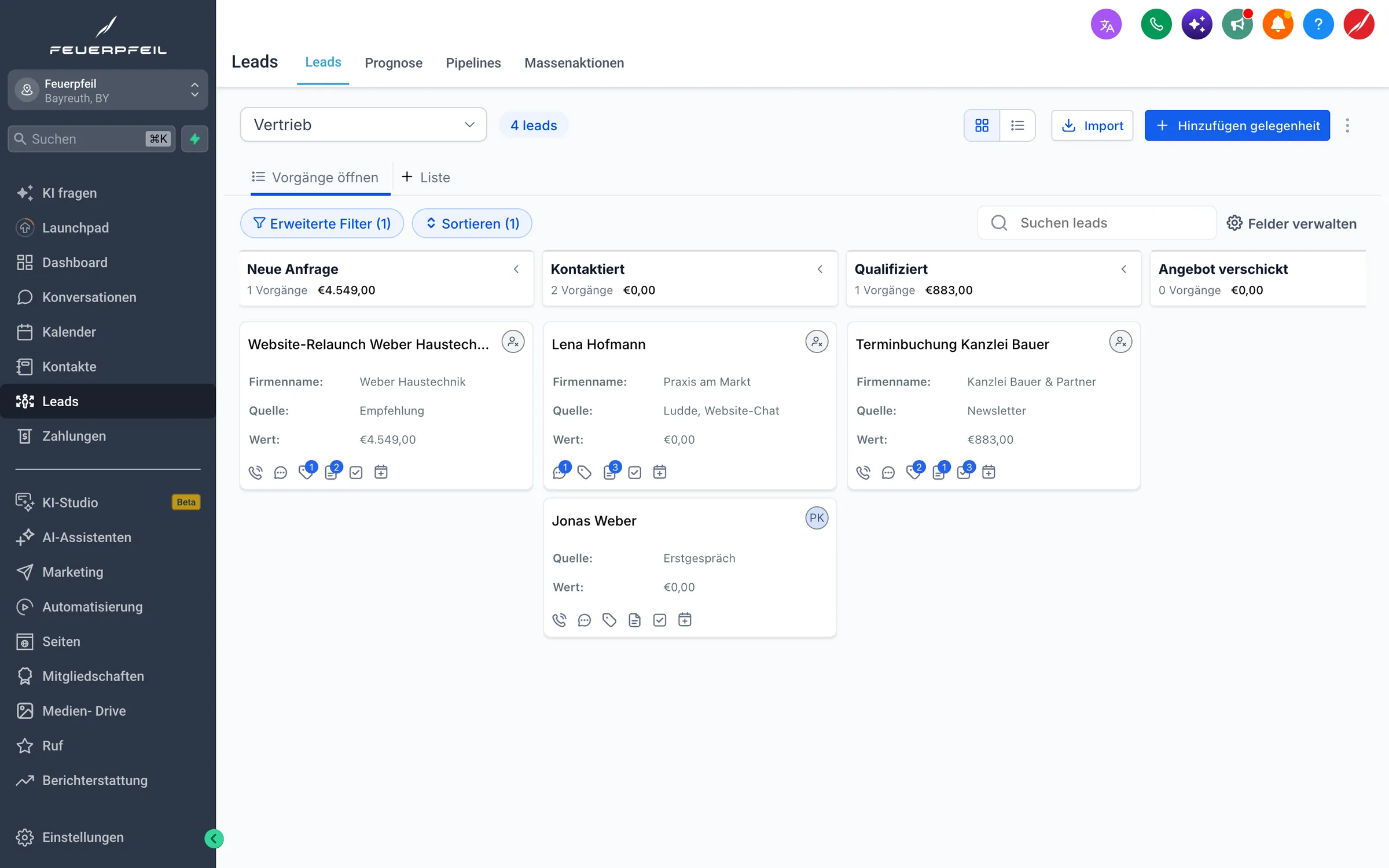Click the Import button
The image size is (1389, 868).
(x=1092, y=126)
